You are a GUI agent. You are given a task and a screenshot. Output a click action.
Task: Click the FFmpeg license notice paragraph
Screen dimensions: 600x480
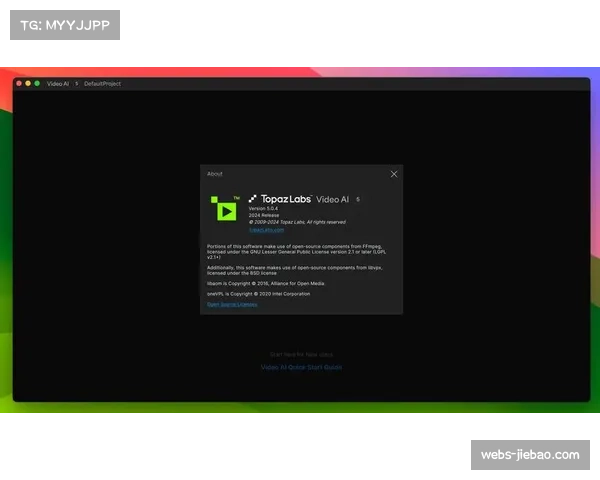300,250
